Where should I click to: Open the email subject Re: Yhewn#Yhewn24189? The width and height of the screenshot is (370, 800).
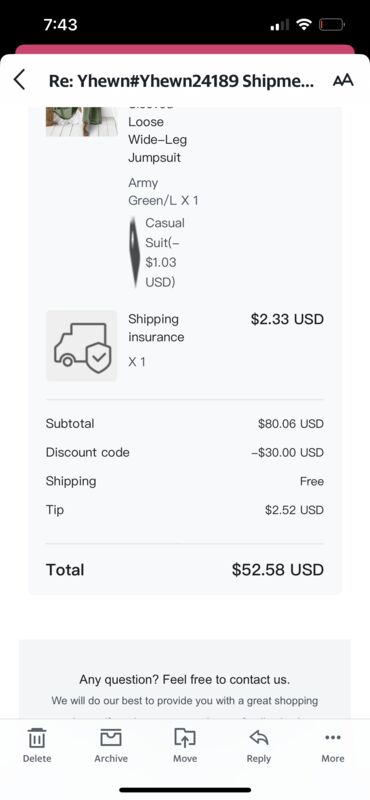(x=181, y=81)
